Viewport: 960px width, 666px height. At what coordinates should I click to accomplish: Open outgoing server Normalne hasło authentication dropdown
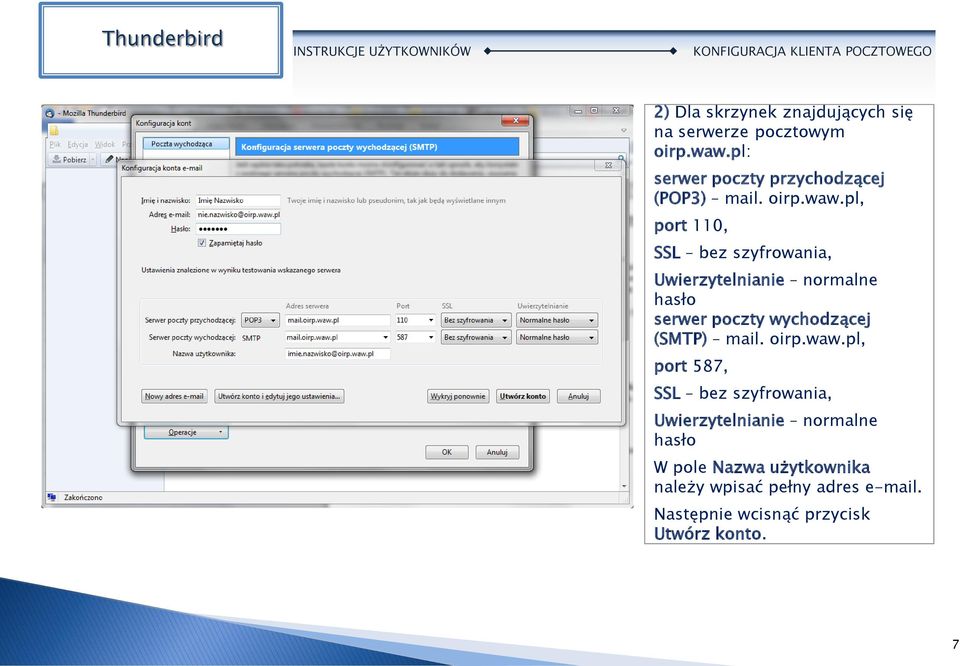(557, 337)
